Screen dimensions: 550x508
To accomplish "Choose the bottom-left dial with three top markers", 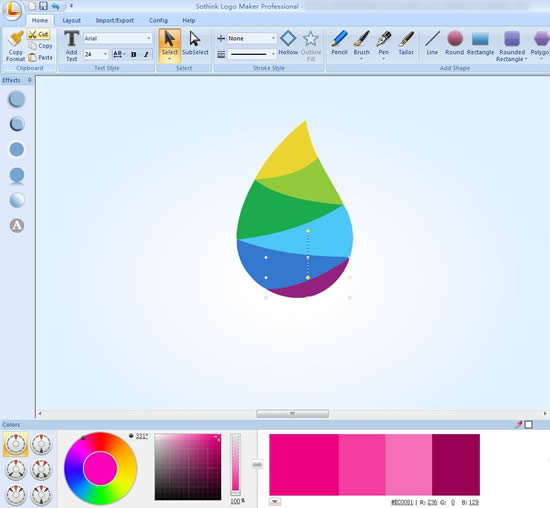I will click(16, 495).
